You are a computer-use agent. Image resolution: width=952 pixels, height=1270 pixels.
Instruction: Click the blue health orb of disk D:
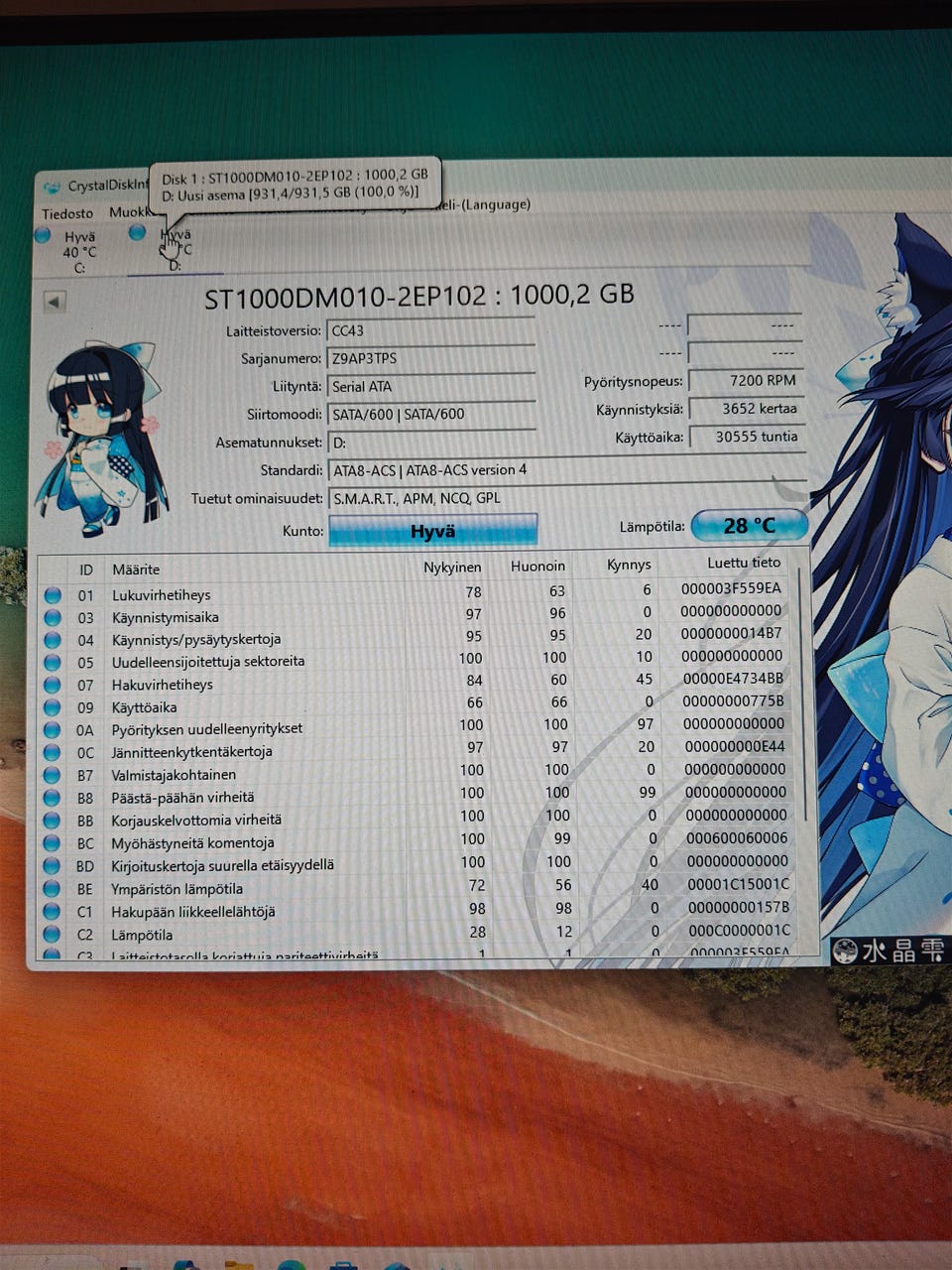[x=138, y=232]
